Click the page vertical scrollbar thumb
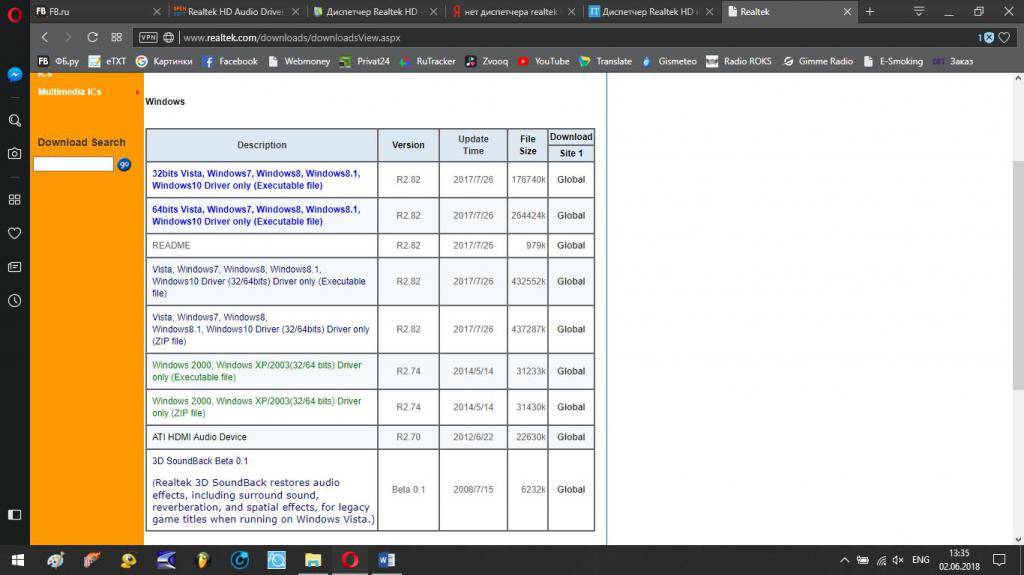Image resolution: width=1024 pixels, height=575 pixels. tap(1018, 275)
